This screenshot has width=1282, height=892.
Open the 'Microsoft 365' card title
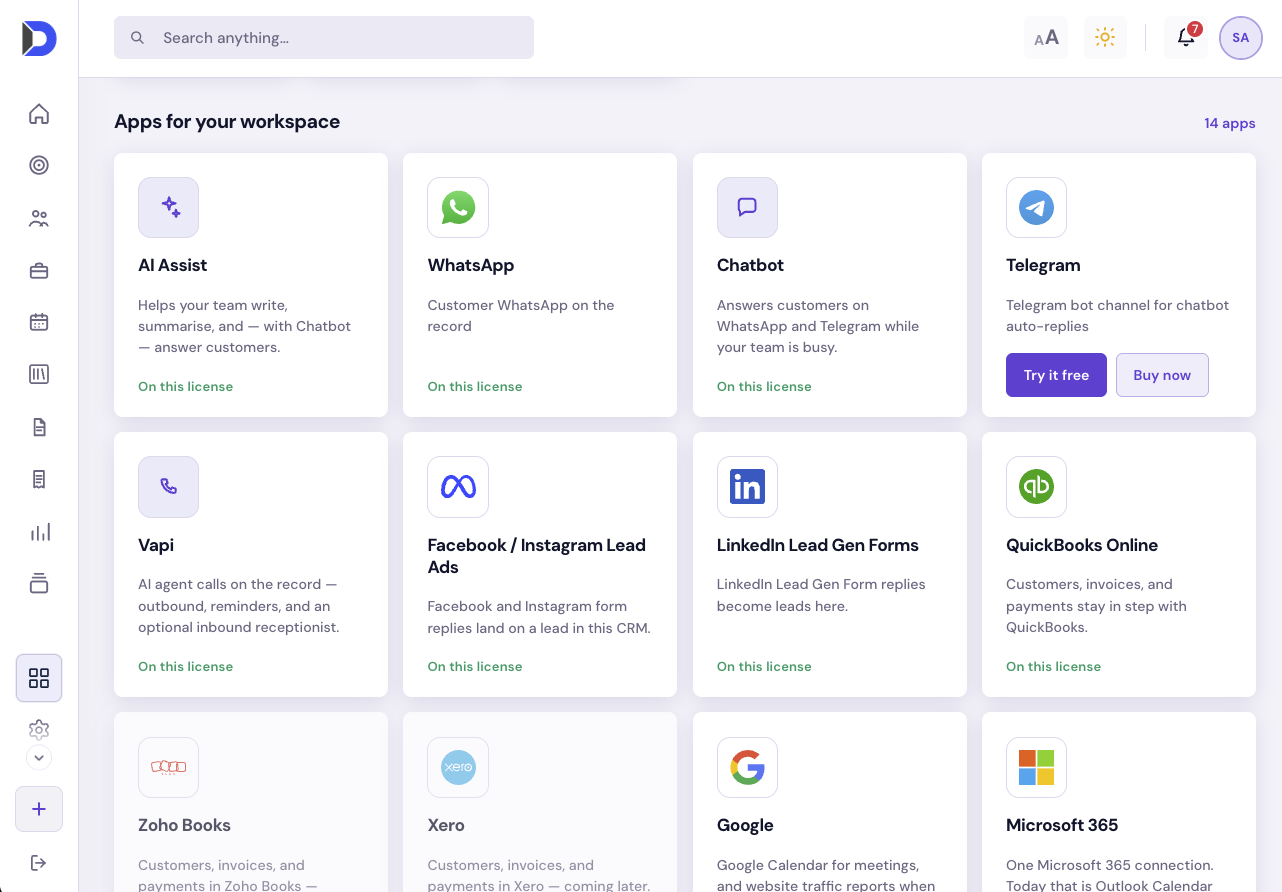point(1062,825)
